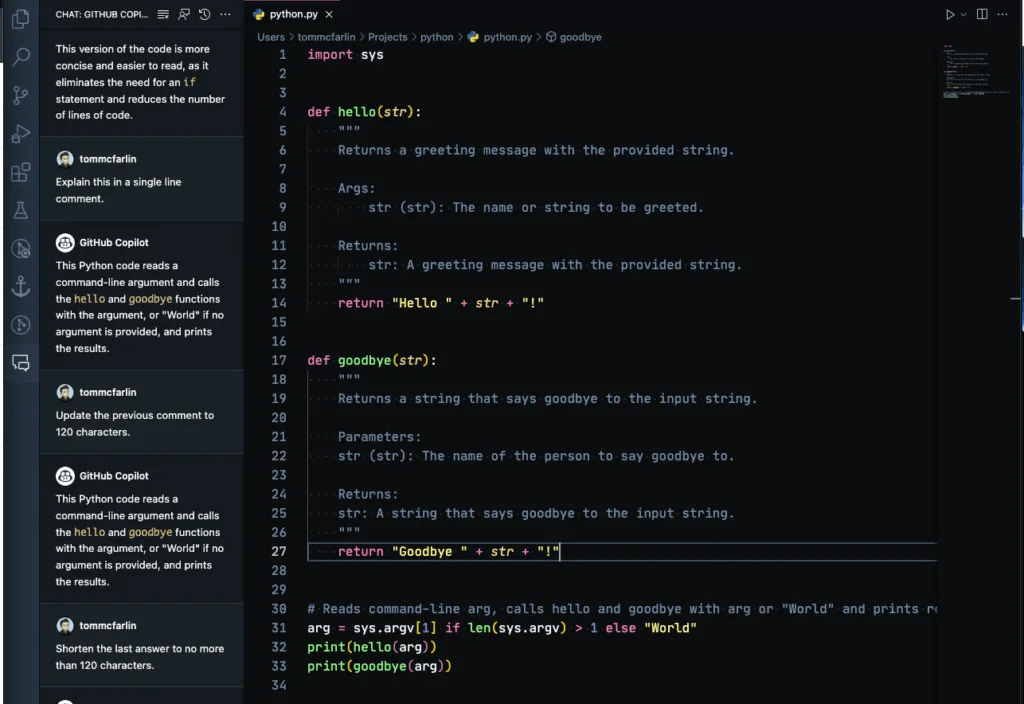
Task: Close the python.py tab
Action: tap(329, 14)
